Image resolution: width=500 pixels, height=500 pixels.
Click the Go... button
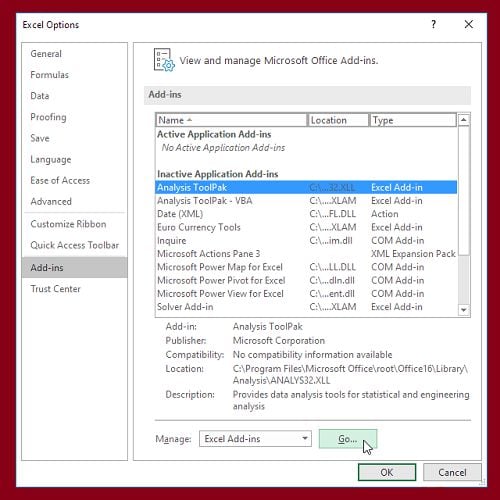(x=348, y=439)
